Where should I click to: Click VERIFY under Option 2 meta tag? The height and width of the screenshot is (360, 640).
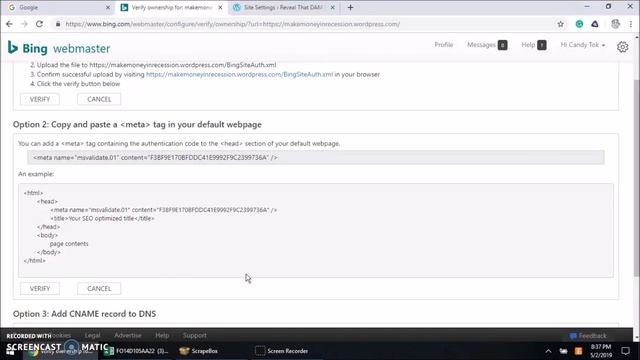pyautogui.click(x=40, y=289)
